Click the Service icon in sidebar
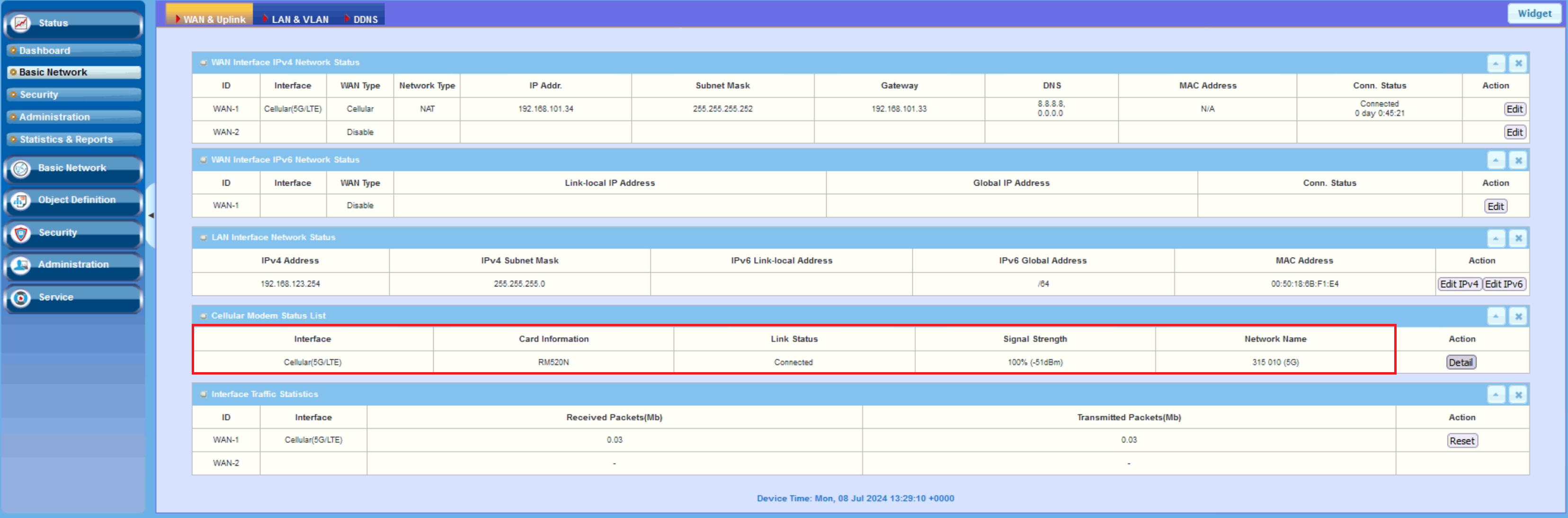This screenshot has width=1568, height=518. (x=21, y=298)
